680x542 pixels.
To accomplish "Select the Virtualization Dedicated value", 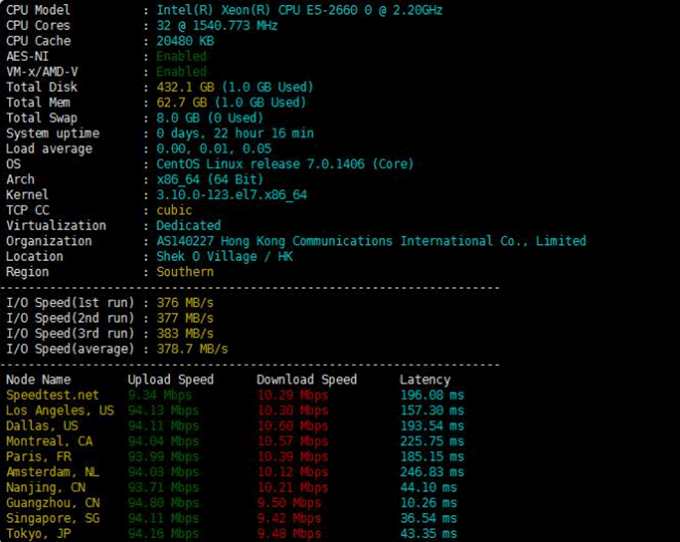I will (x=188, y=225).
